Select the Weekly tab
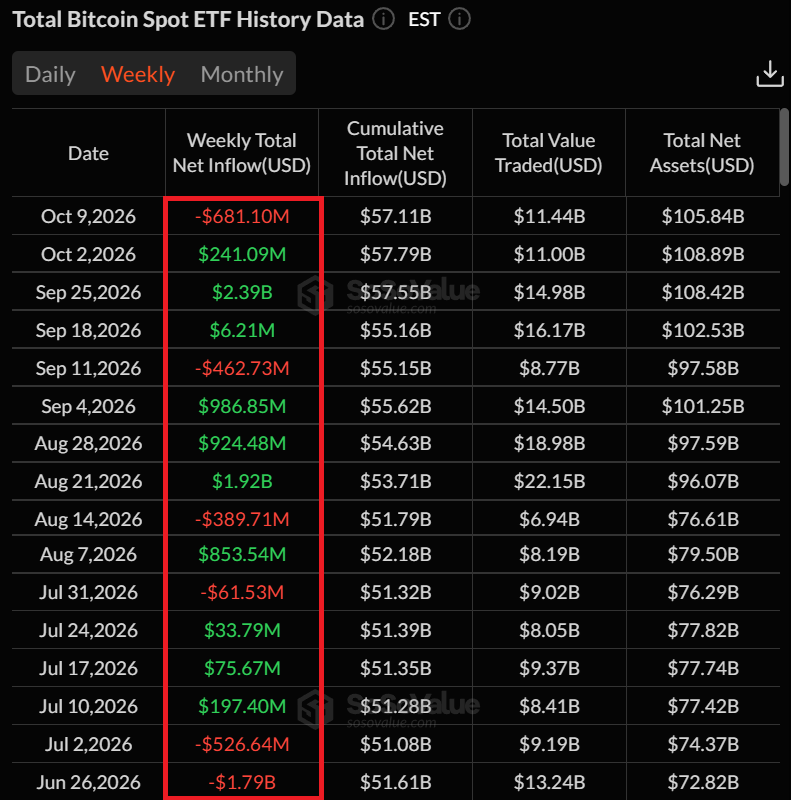791x800 pixels. tap(138, 74)
